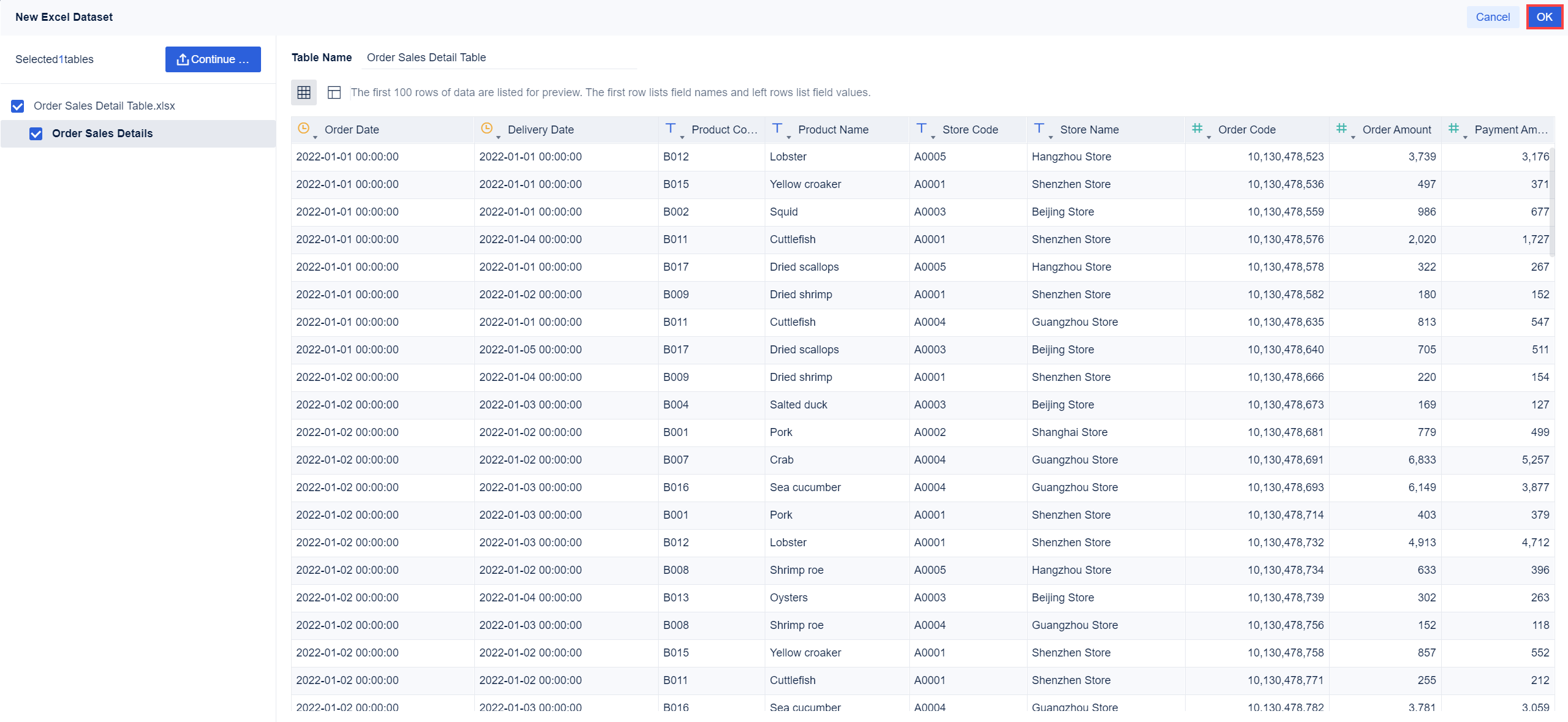The width and height of the screenshot is (1568, 722).
Task: Uncheck Order Sales Detail Table.xlsx checkbox
Action: 18,106
